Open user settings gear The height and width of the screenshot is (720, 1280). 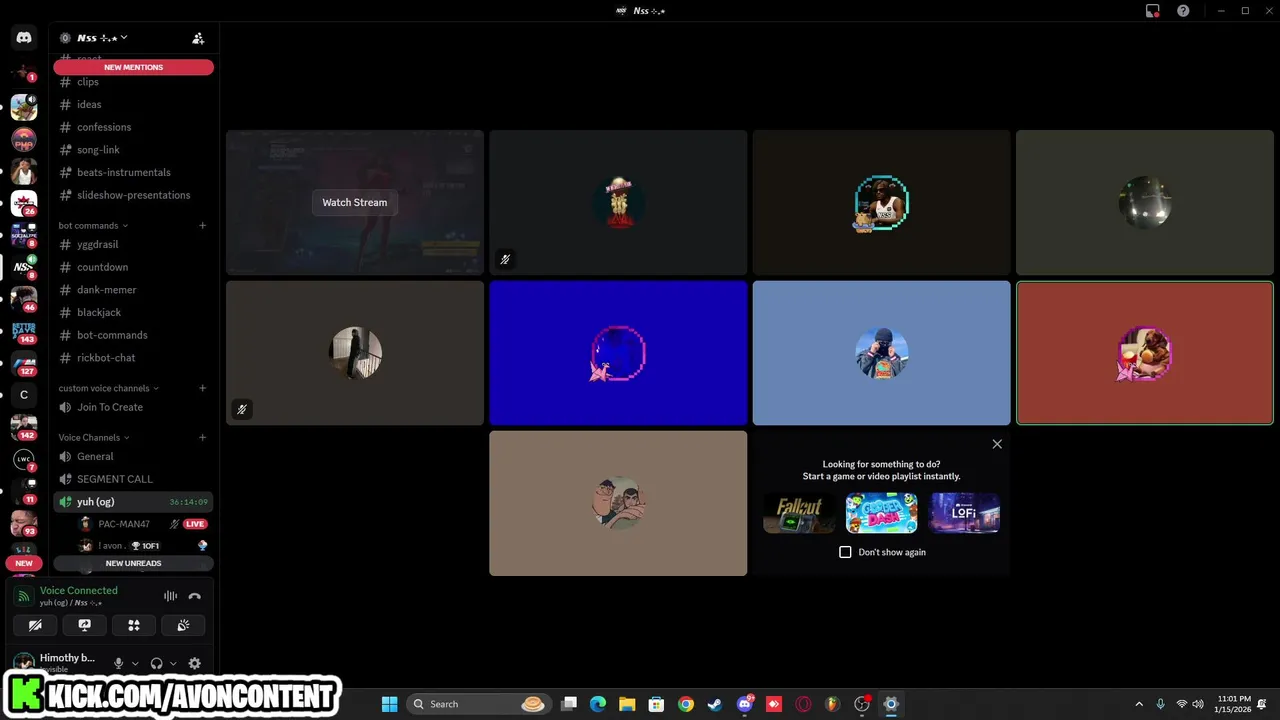point(195,663)
